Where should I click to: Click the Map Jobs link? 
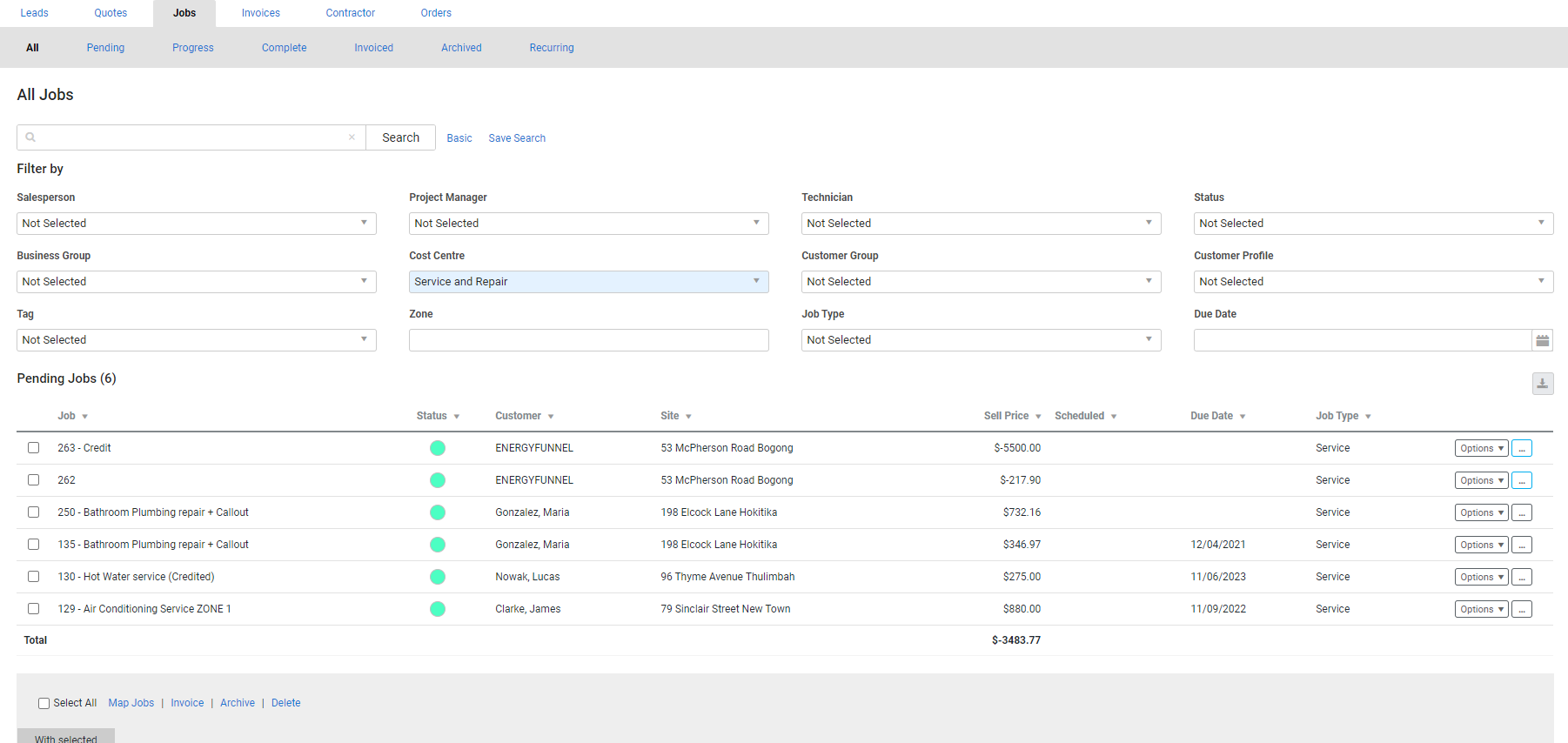(x=131, y=703)
